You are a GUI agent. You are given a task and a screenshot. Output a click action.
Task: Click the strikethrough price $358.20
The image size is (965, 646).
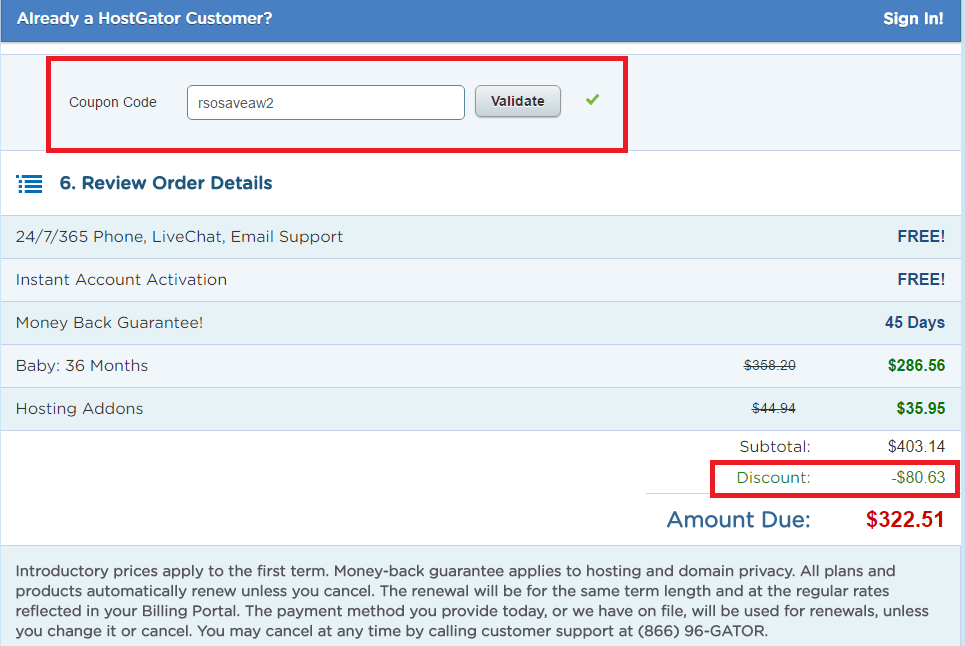click(x=770, y=365)
